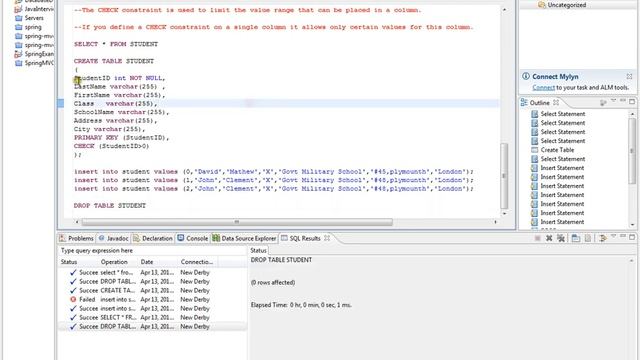Open the SQL Results view menu arrow
The image size is (640, 360).
(613, 236)
